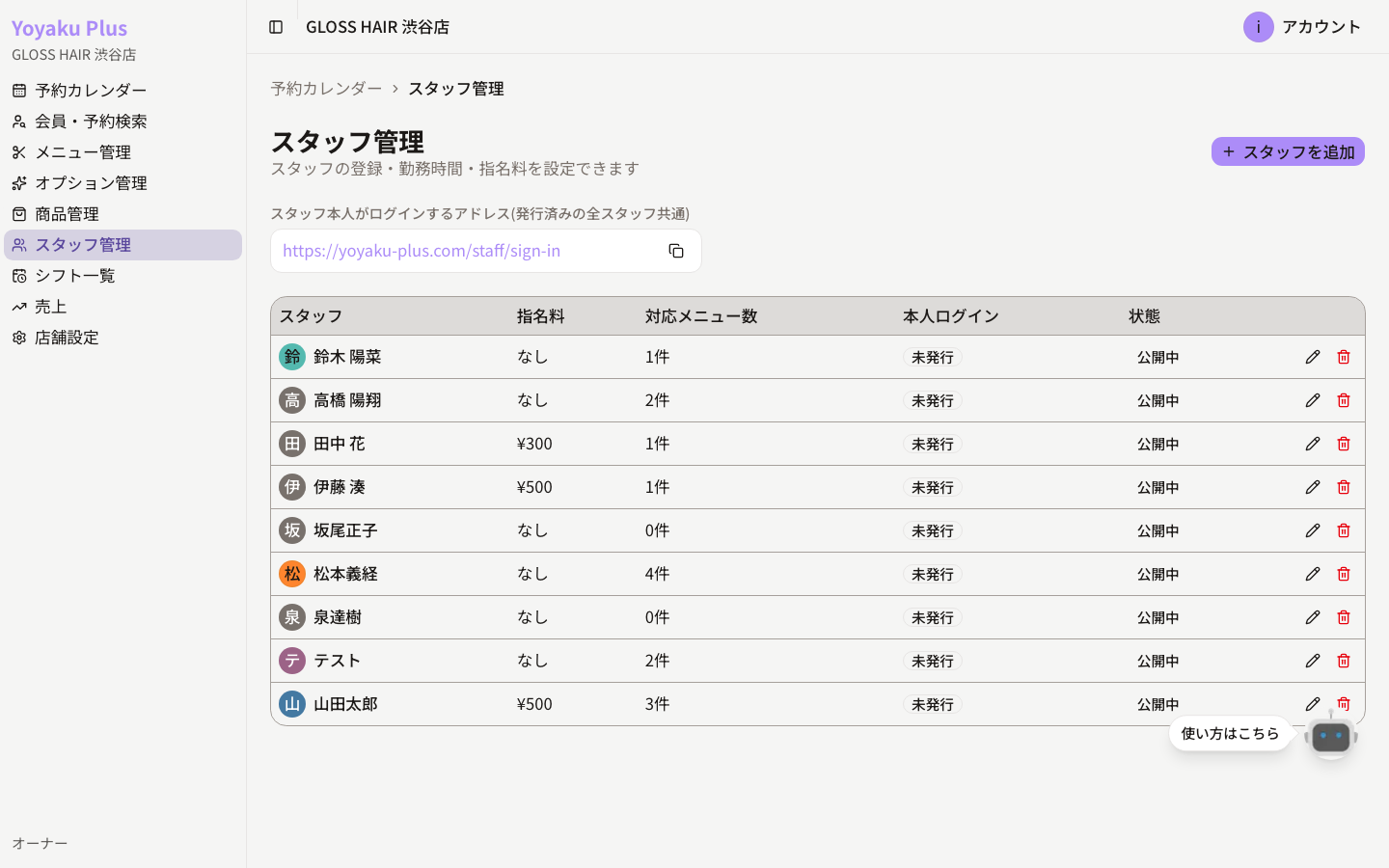1389x868 pixels.
Task: Open the help robot assistant icon
Action: click(x=1331, y=736)
